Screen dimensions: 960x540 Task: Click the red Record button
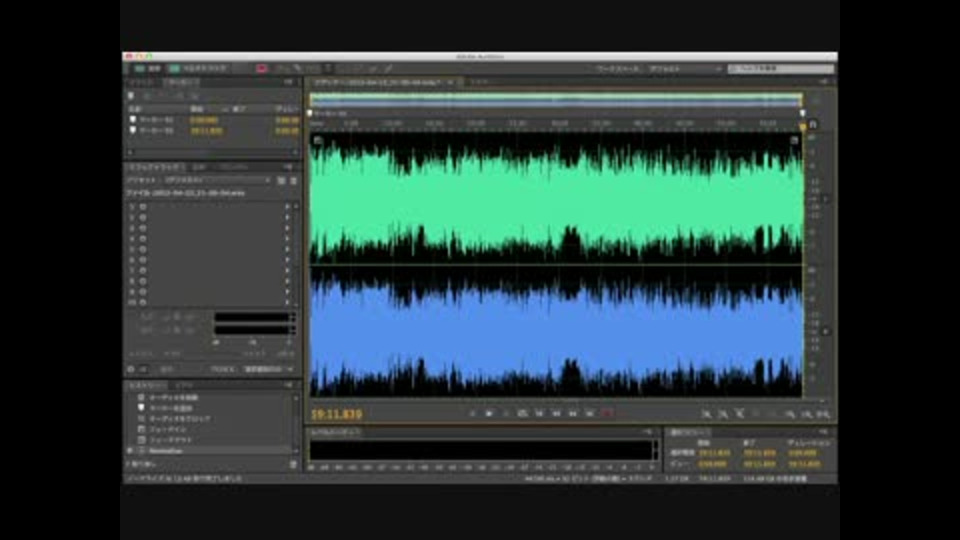tap(607, 414)
